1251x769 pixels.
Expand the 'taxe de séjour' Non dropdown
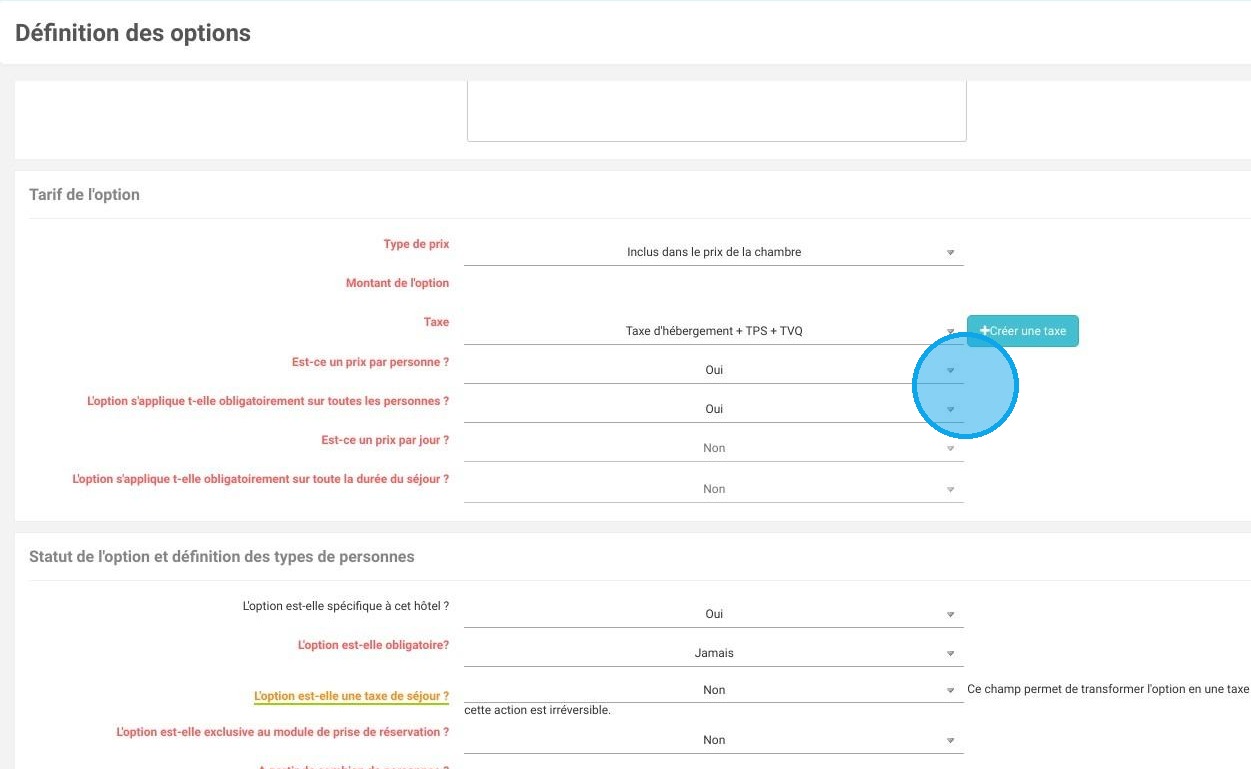[x=713, y=690]
